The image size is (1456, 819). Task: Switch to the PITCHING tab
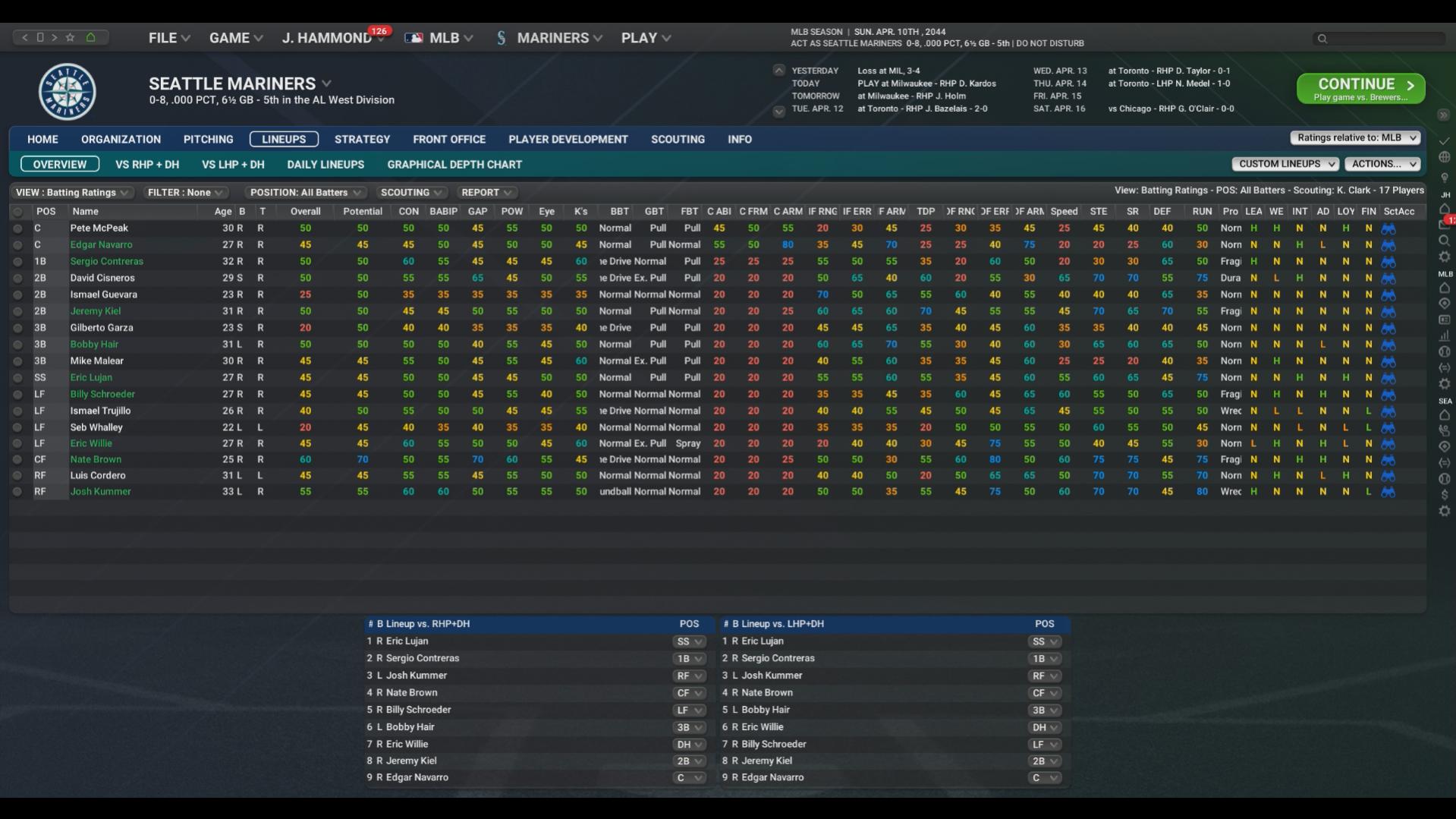[208, 140]
